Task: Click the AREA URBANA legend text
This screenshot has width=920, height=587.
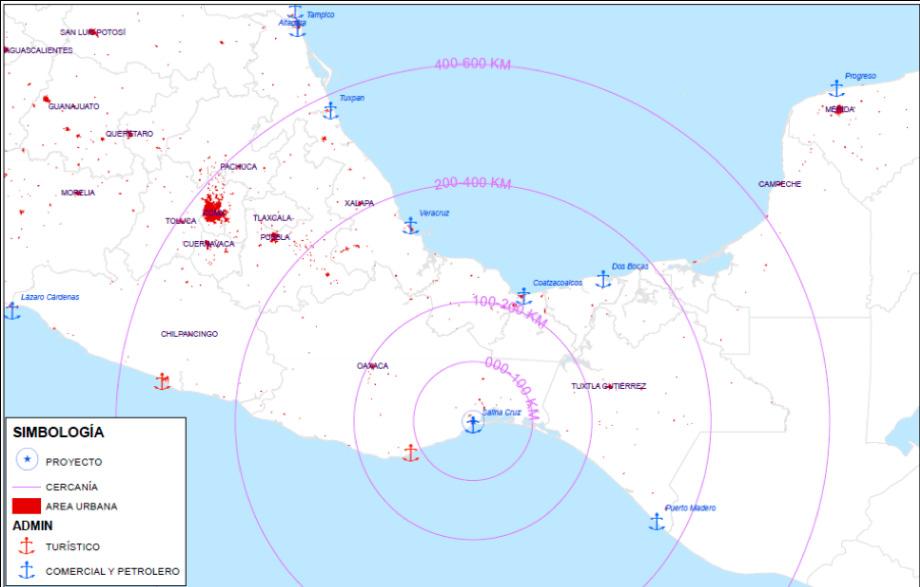Action: pos(82,506)
